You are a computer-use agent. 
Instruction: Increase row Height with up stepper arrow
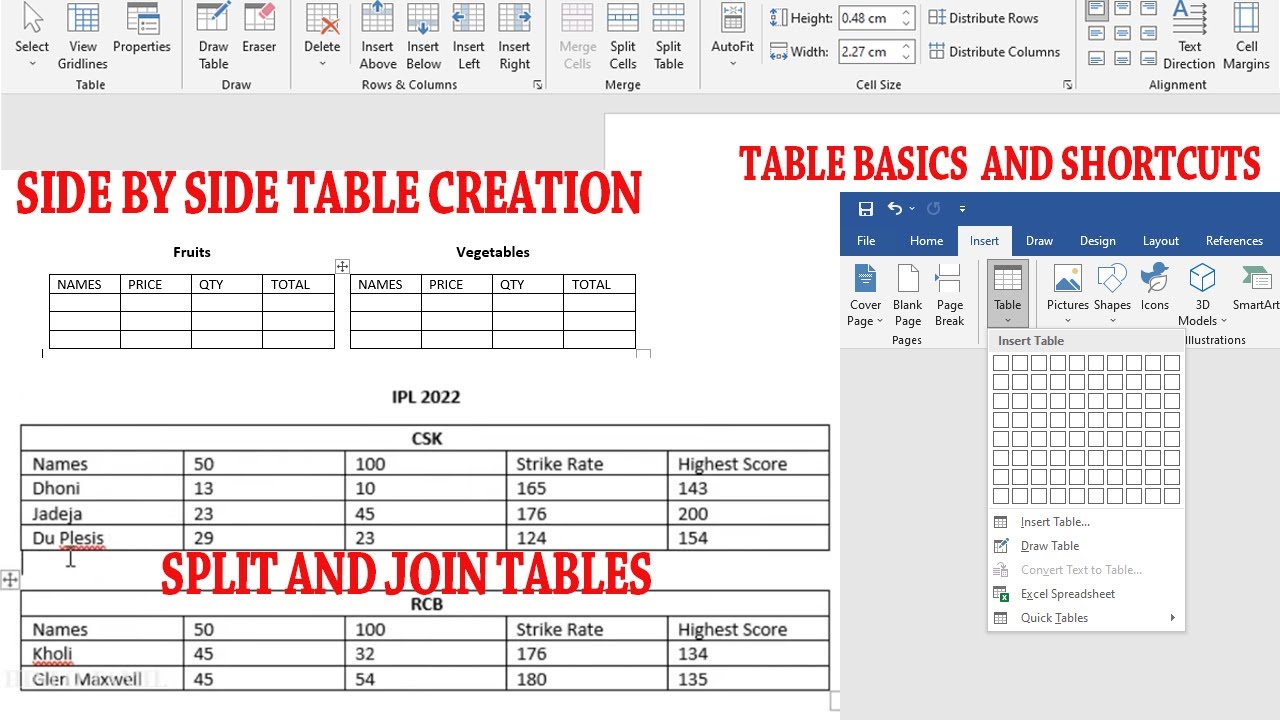906,13
